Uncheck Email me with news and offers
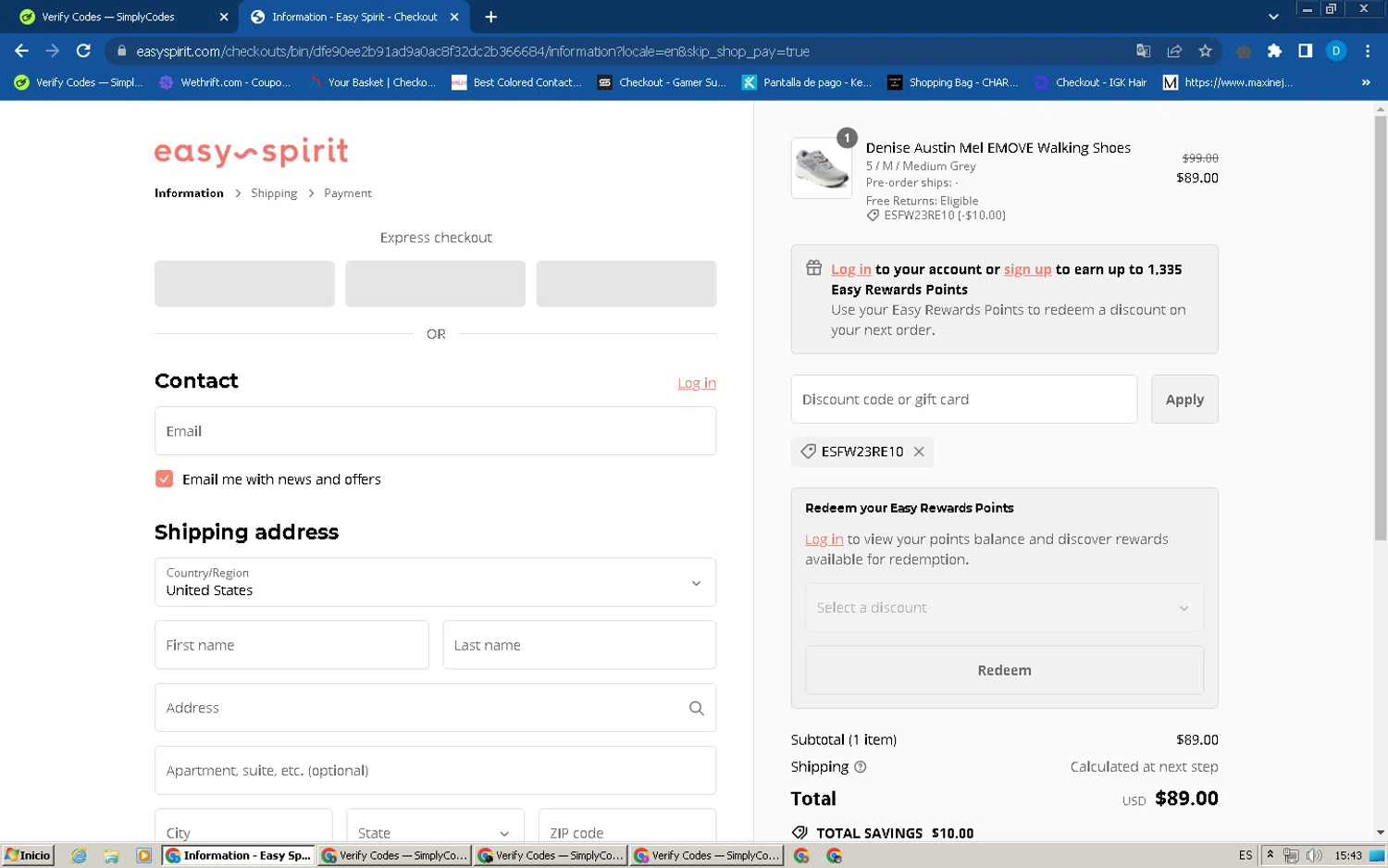The image size is (1388, 868). tap(164, 479)
